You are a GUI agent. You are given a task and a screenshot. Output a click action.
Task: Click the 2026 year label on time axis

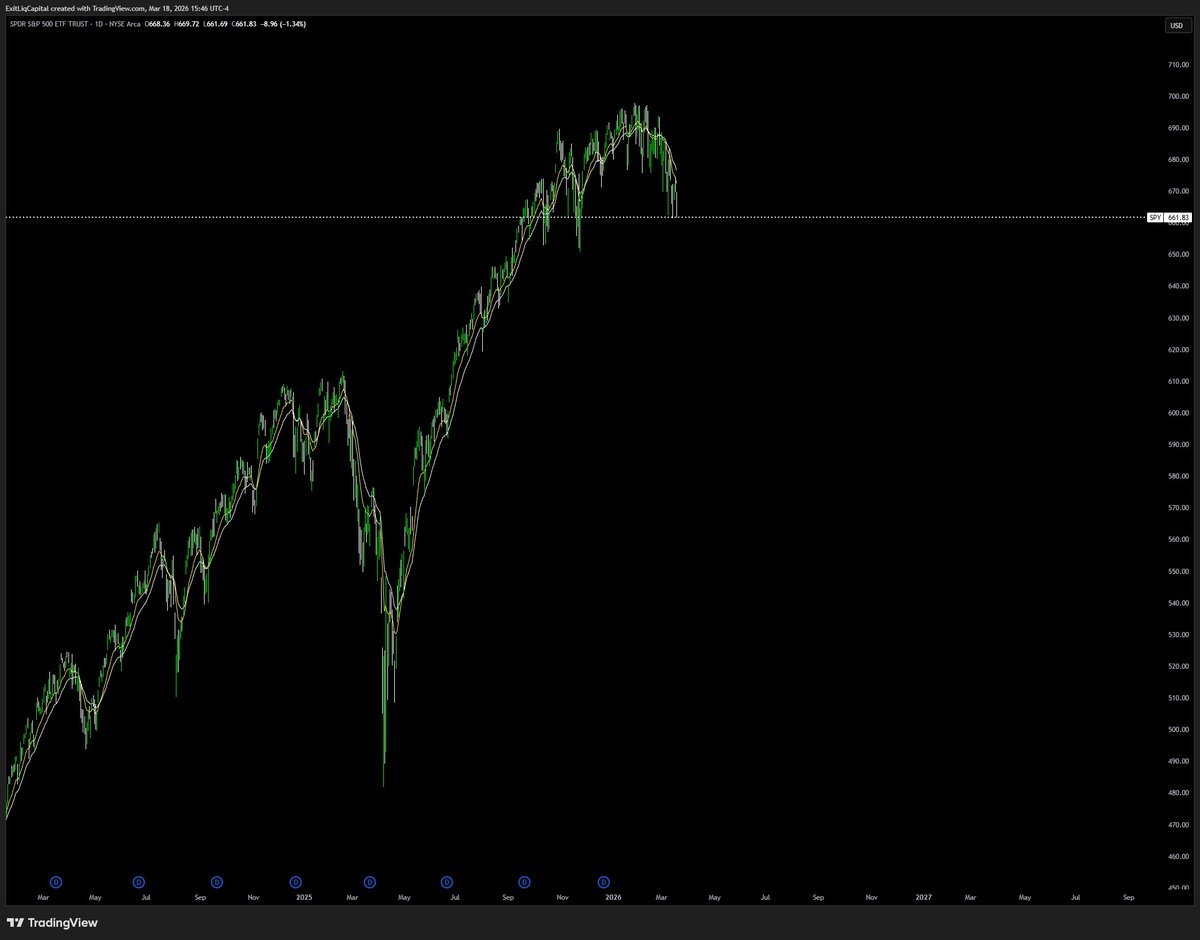[x=613, y=898]
